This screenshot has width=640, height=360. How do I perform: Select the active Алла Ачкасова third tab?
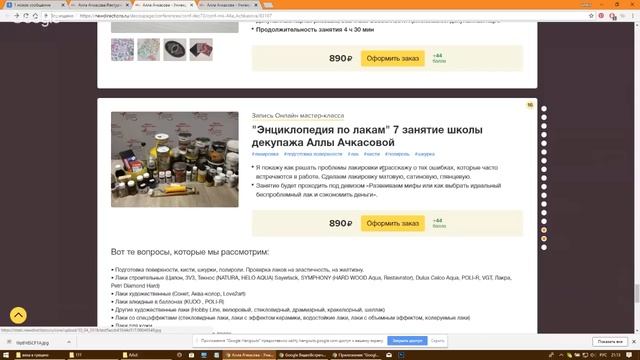tap(163, 5)
